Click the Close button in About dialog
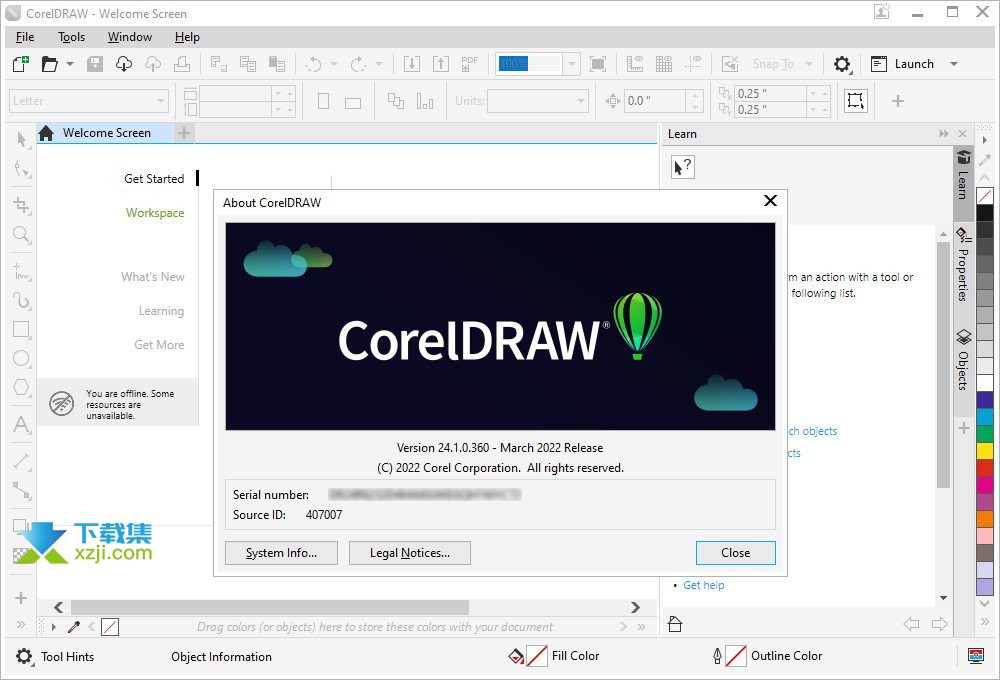 [735, 553]
